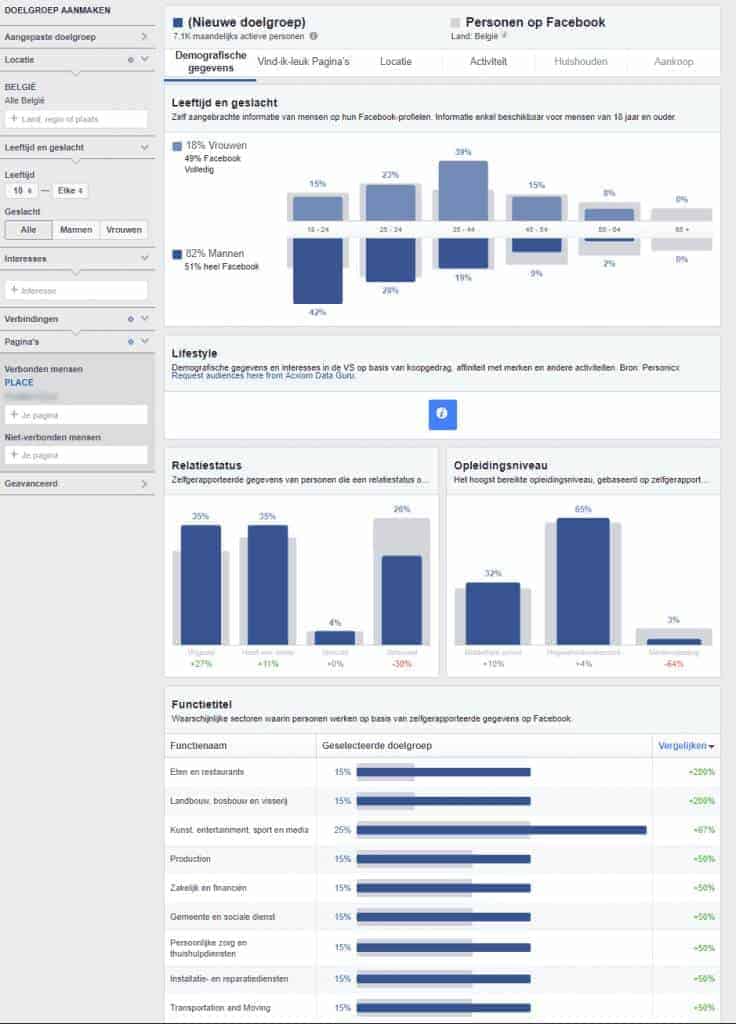Click the grey square beside Personen op Facebook
This screenshot has height=1024, width=736.
[455, 22]
